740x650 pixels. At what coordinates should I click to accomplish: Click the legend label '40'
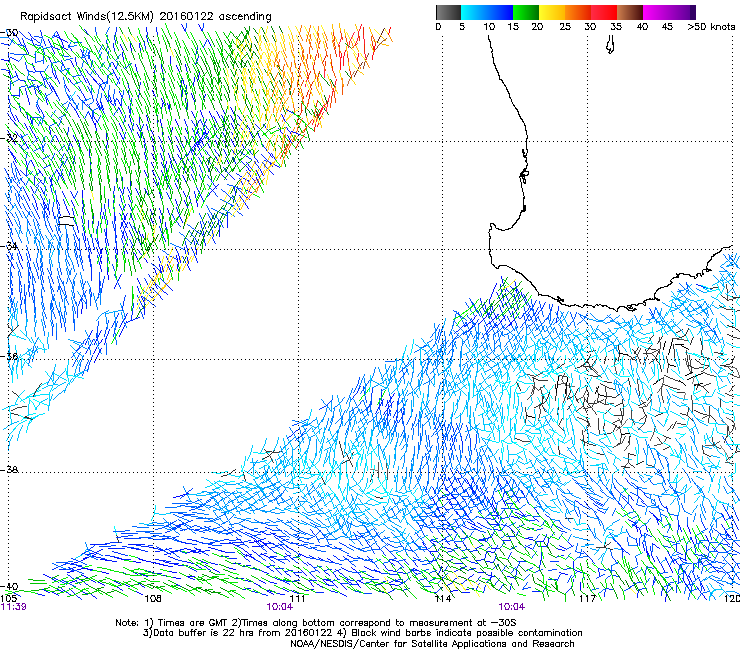[x=642, y=27]
